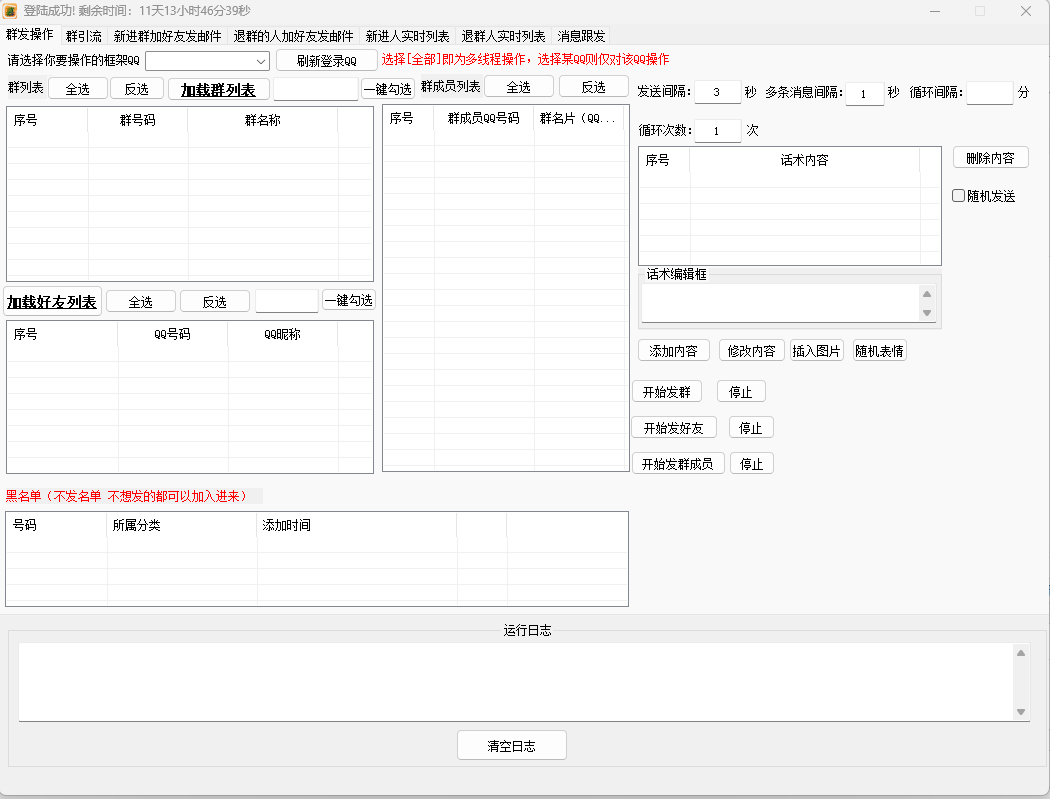Click 一键勾选 beside the group search box
Image resolution: width=1050 pixels, height=799 pixels.
pos(388,88)
